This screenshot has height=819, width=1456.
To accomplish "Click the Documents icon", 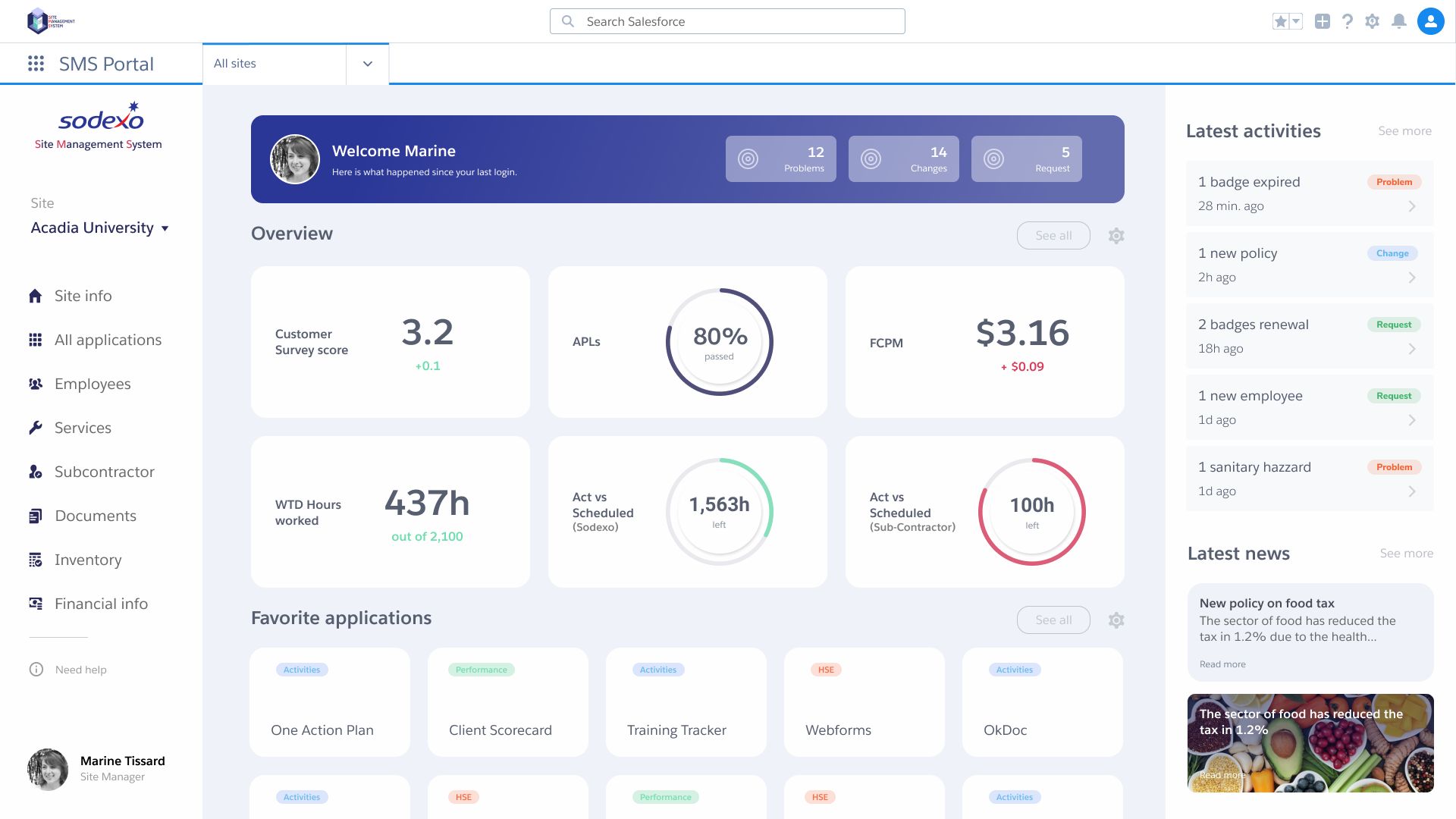I will [x=36, y=516].
